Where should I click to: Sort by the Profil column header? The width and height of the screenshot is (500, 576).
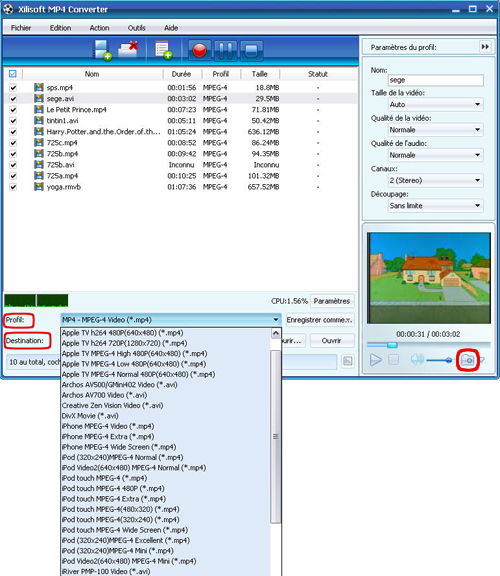click(221, 74)
